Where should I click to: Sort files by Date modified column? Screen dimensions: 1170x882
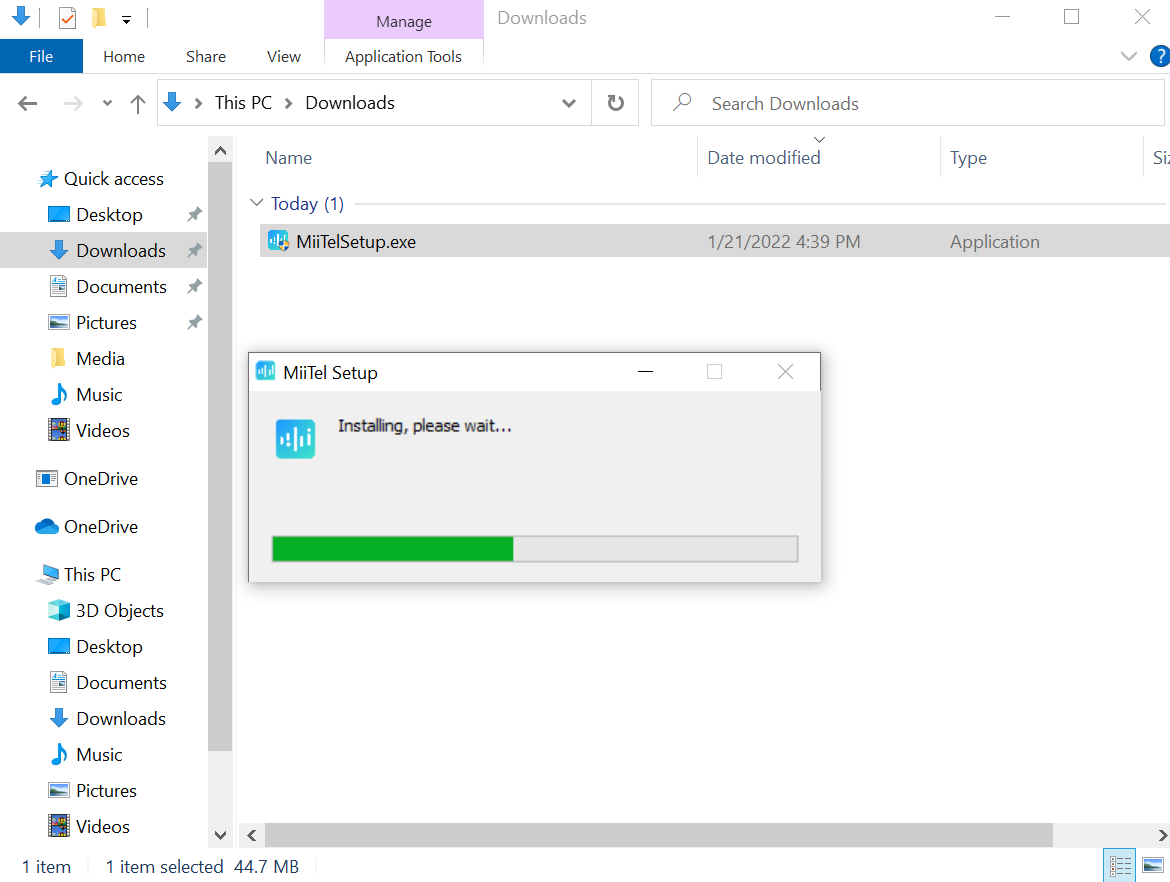tap(763, 157)
